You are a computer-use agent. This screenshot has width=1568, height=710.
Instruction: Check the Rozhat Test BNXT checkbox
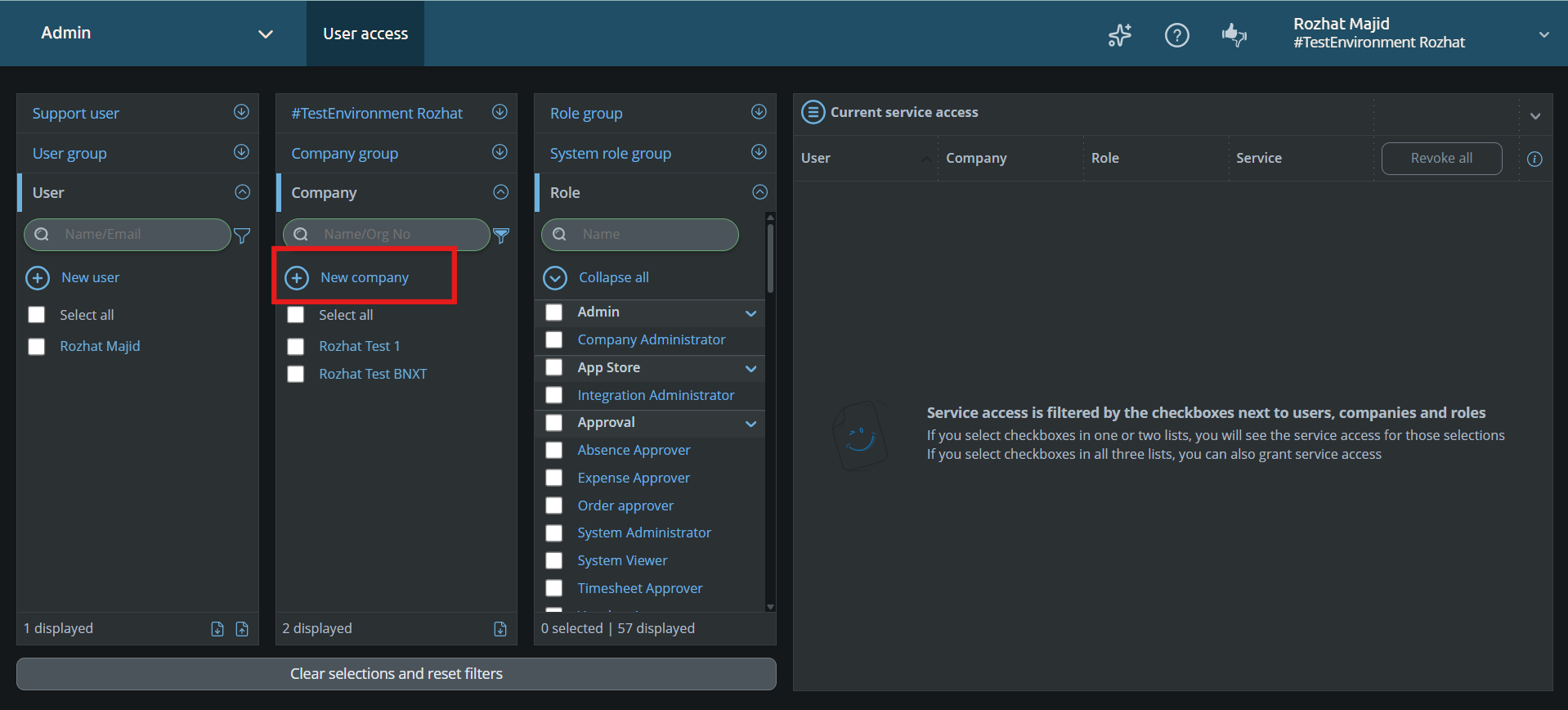click(x=296, y=375)
